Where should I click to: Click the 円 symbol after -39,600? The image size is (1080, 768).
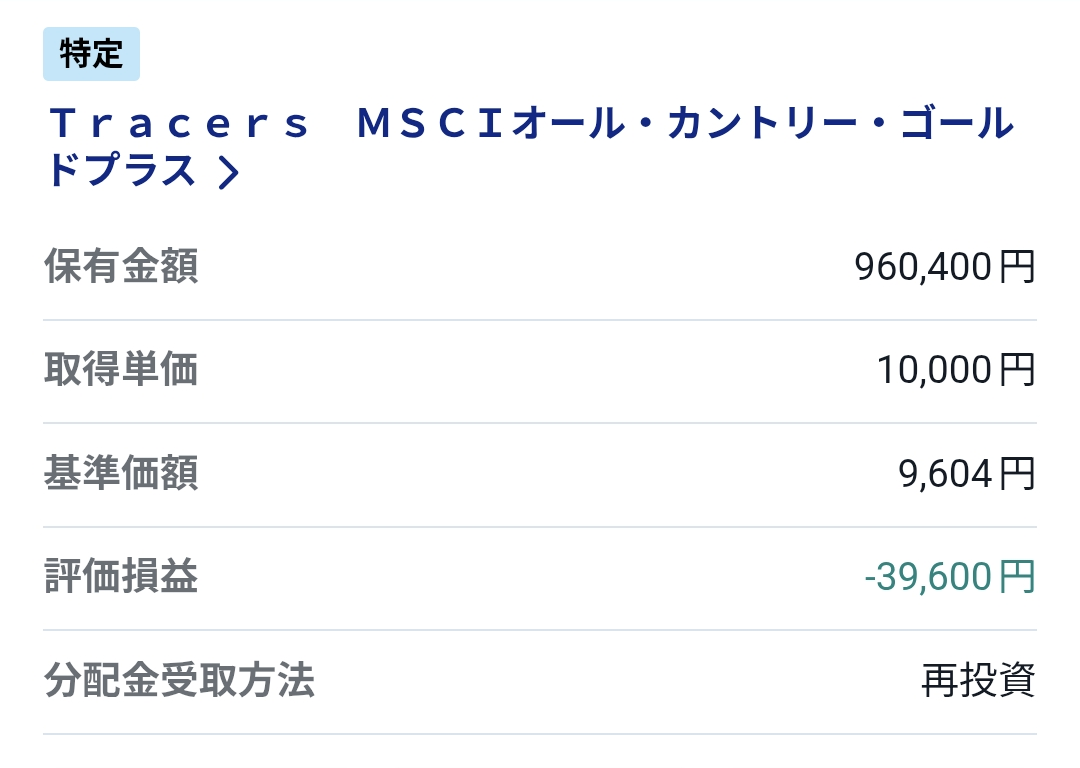click(1017, 577)
